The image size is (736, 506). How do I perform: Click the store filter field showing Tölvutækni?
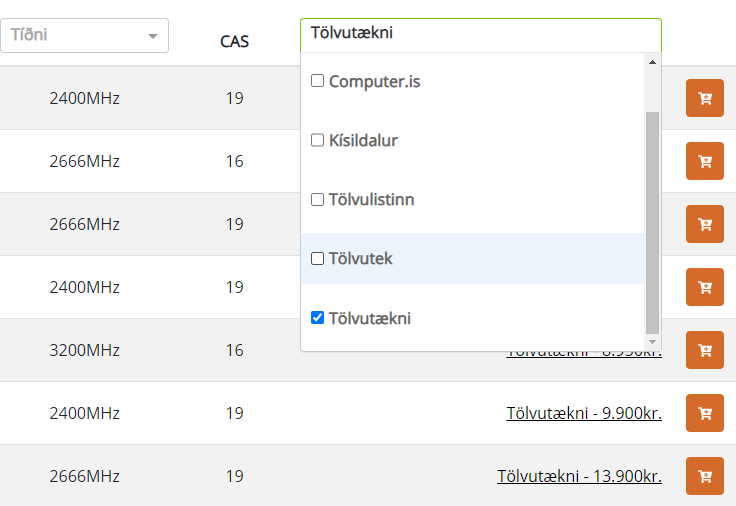tap(480, 34)
